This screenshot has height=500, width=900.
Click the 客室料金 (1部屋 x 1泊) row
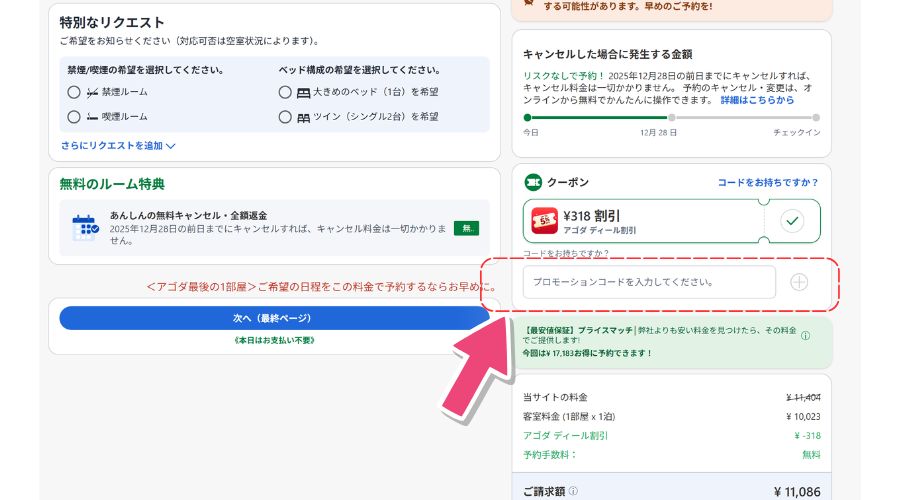672,416
